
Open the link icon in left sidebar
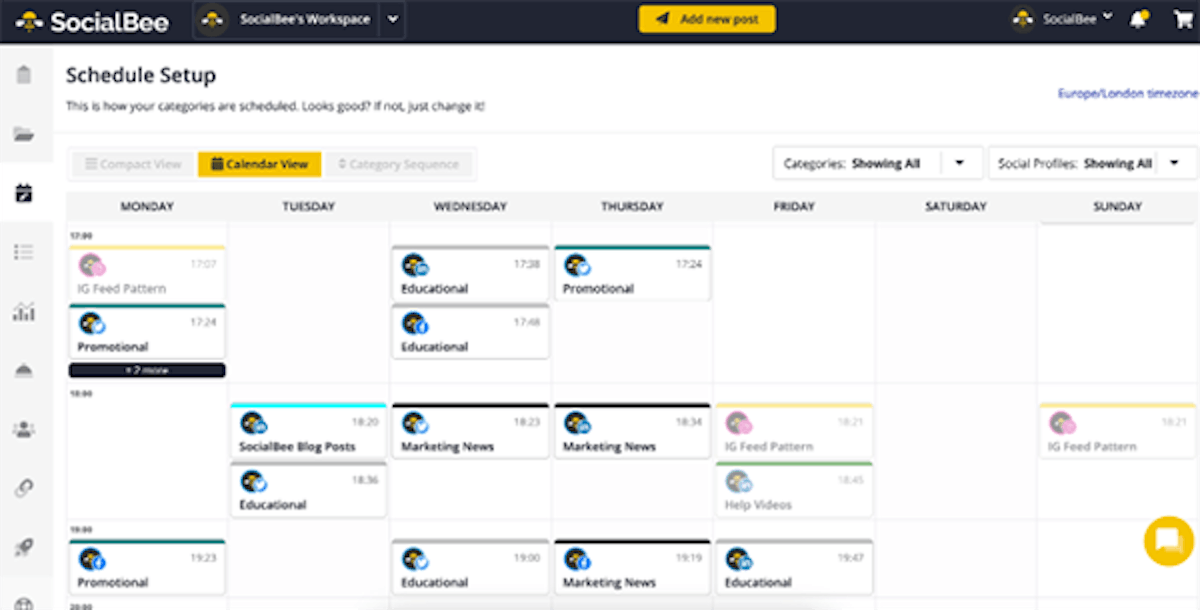tap(24, 488)
